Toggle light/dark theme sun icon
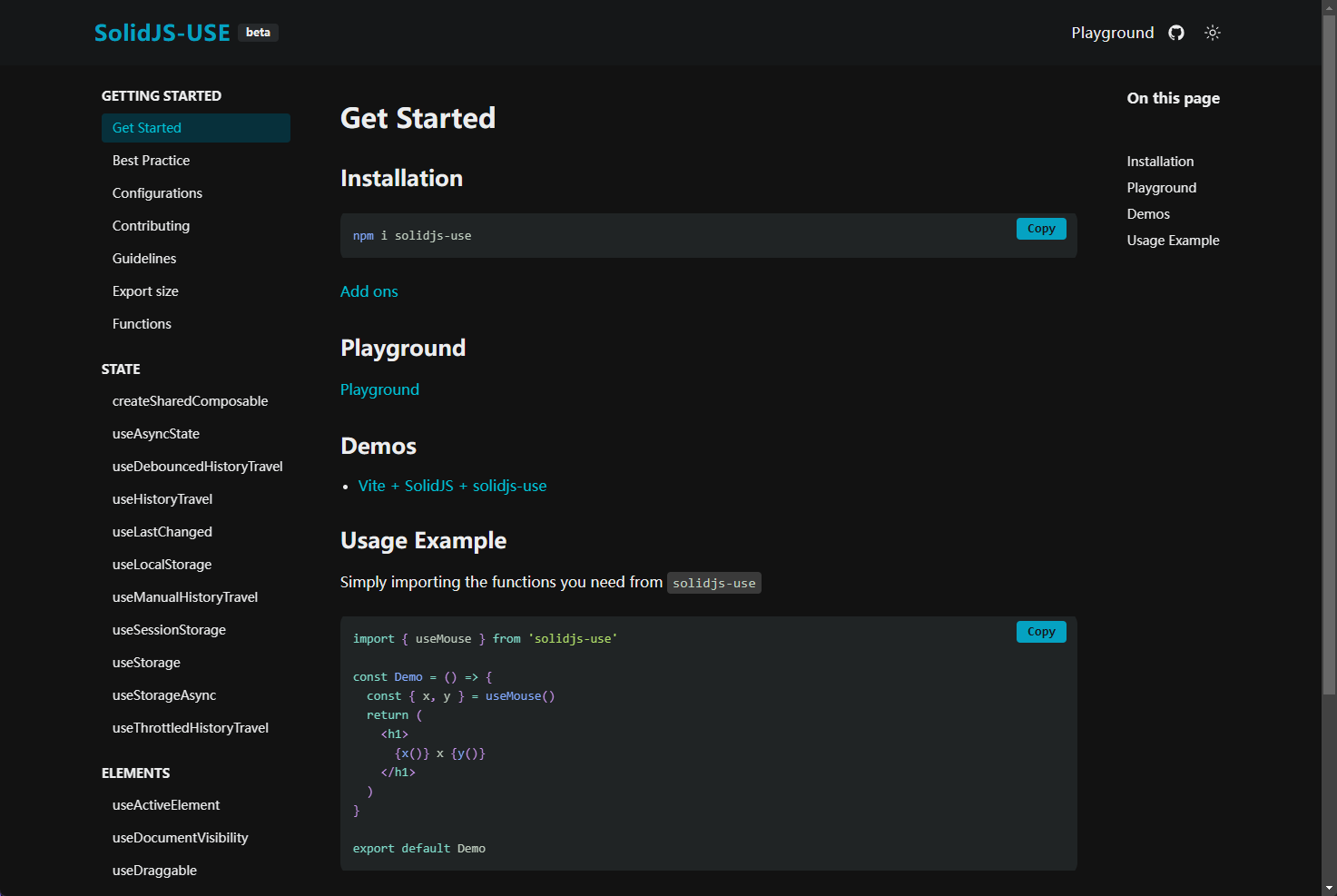Screen dimensions: 1337x896 pyautogui.click(x=1213, y=33)
